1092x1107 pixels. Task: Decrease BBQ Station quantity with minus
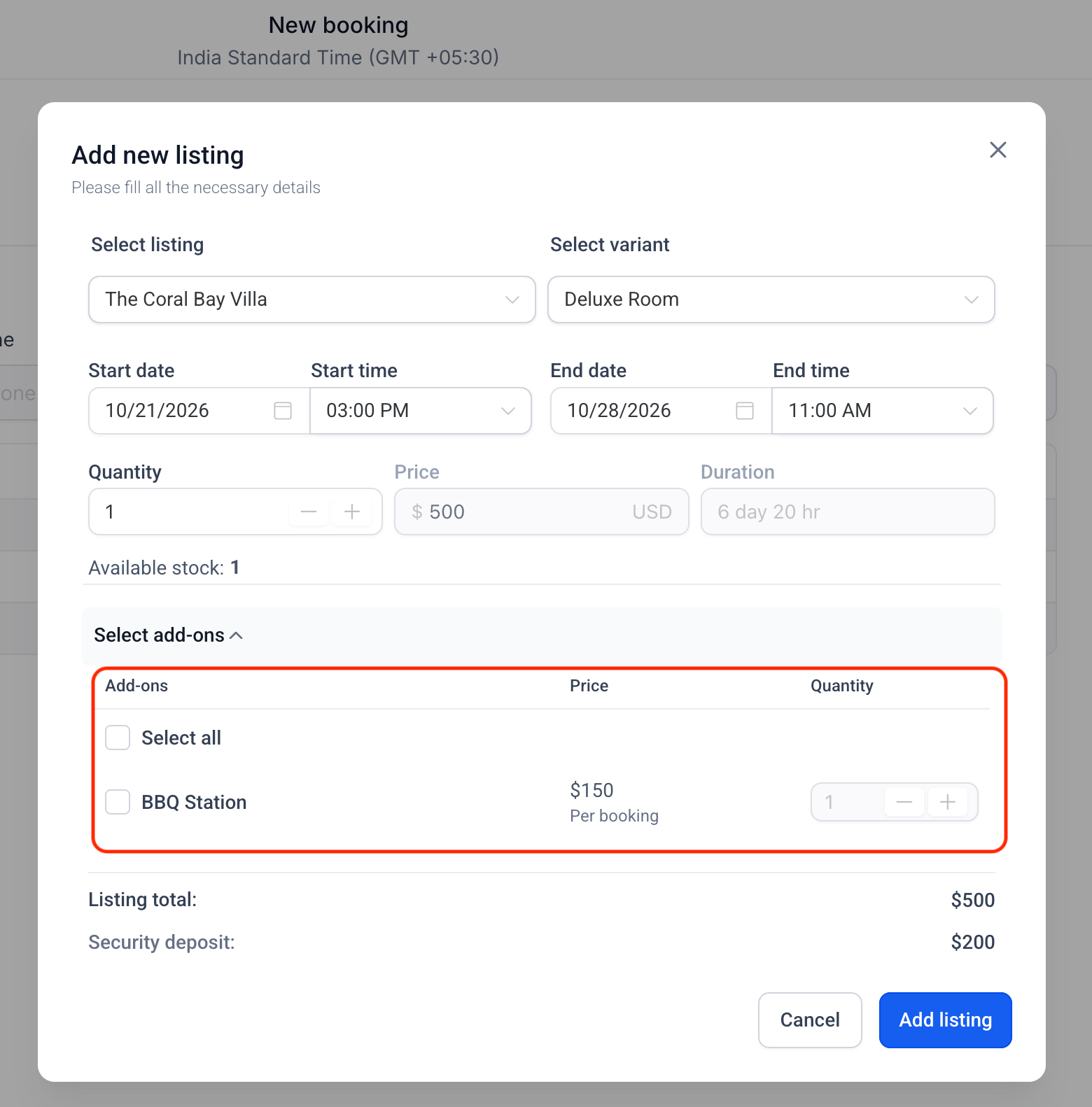[904, 802]
